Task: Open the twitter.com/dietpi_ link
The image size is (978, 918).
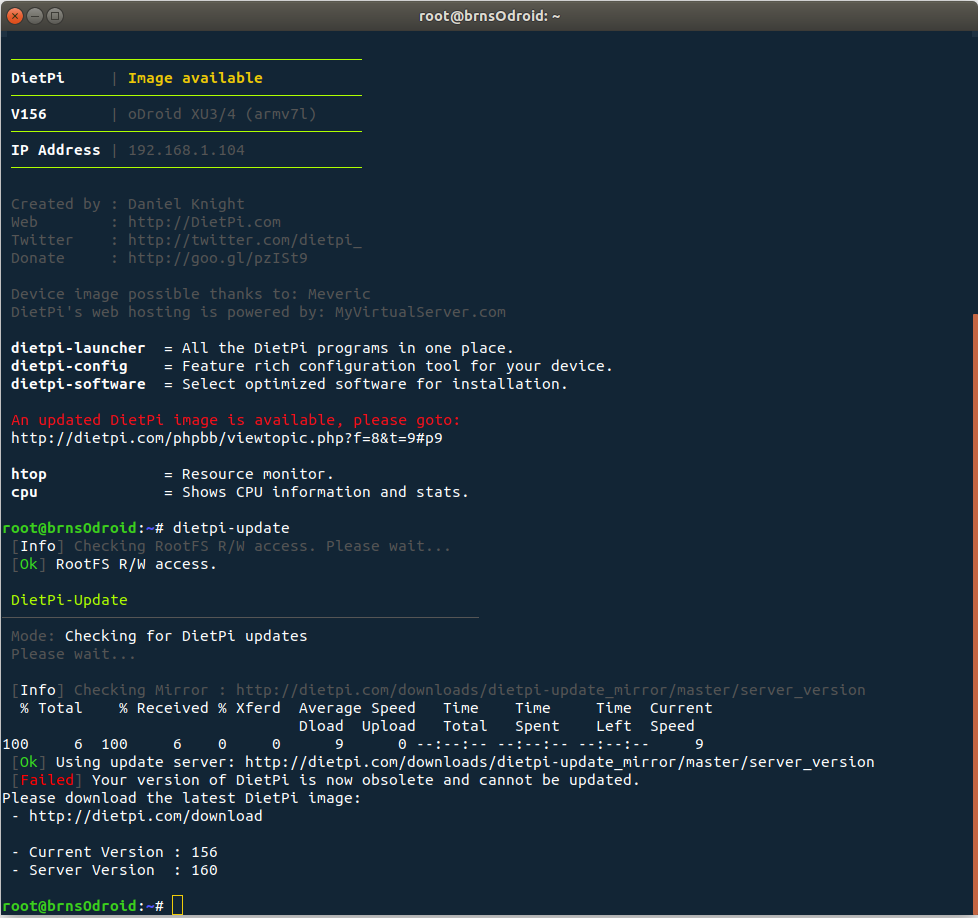Action: 244,240
